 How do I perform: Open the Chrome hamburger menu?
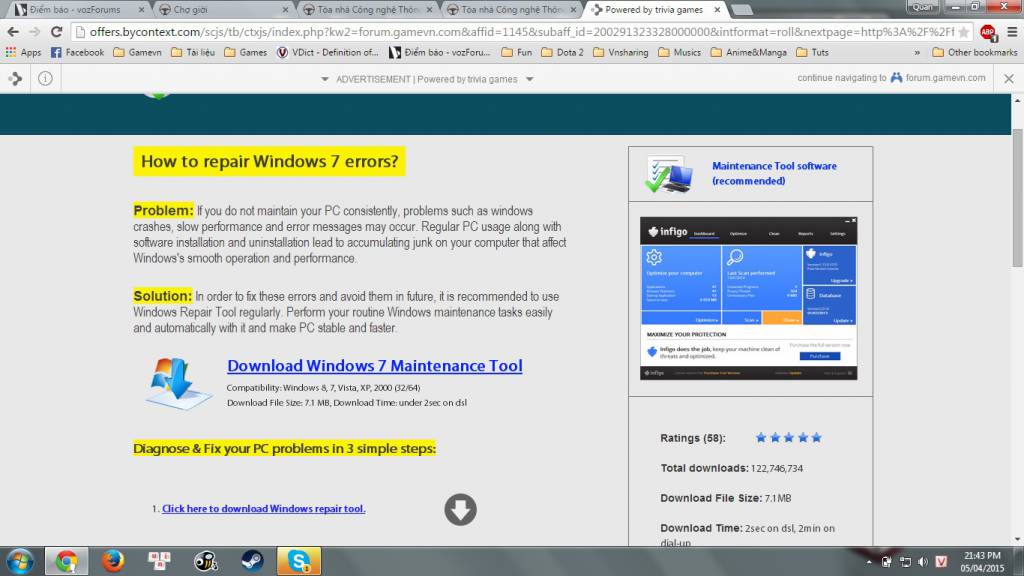coord(1012,31)
